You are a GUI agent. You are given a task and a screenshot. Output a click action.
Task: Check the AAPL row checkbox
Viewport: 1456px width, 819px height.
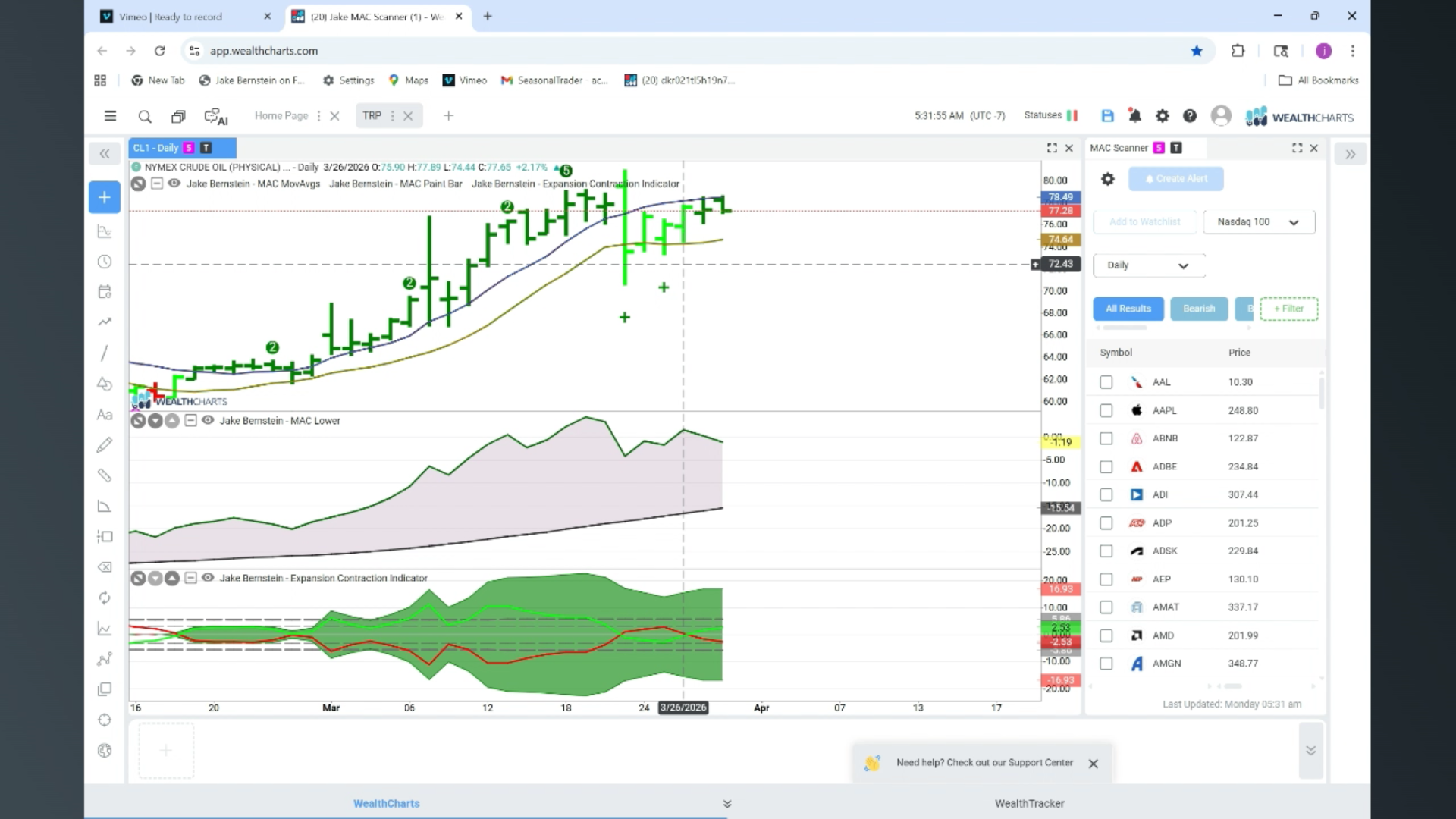point(1106,410)
